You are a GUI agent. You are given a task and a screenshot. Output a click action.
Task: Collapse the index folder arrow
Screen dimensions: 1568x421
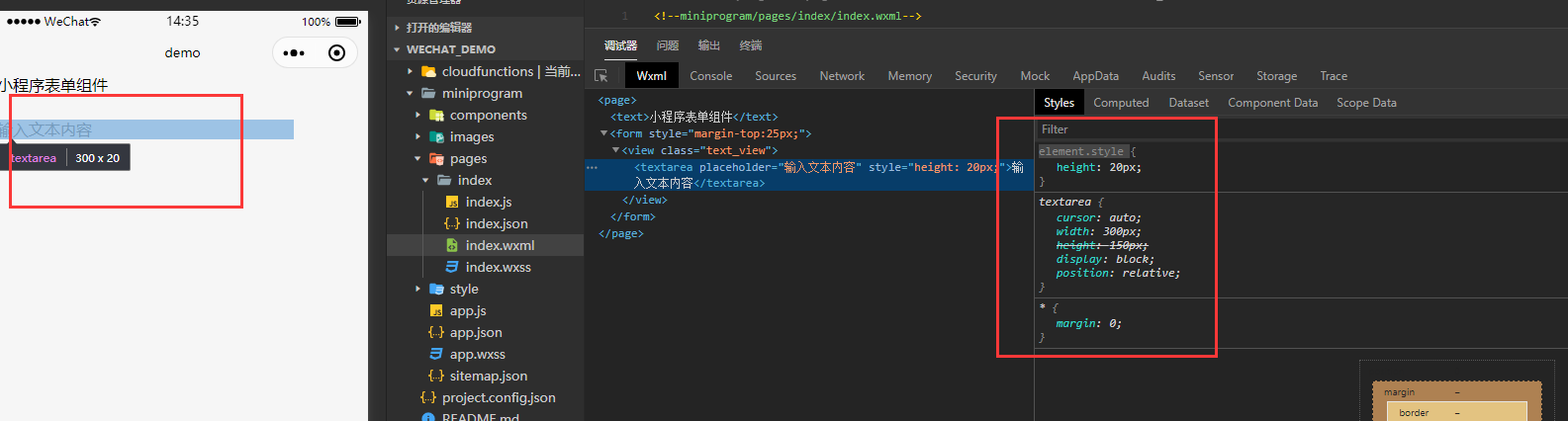tap(426, 180)
